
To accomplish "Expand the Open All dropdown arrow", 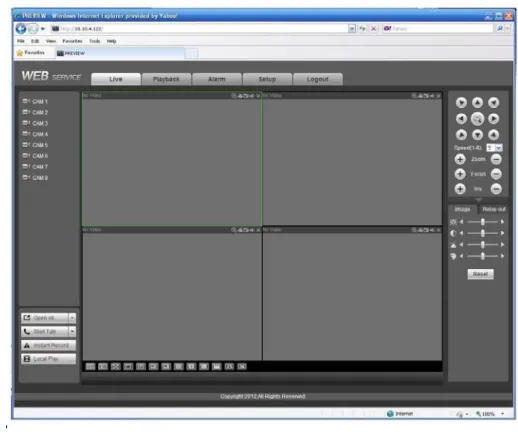I will pyautogui.click(x=72, y=318).
